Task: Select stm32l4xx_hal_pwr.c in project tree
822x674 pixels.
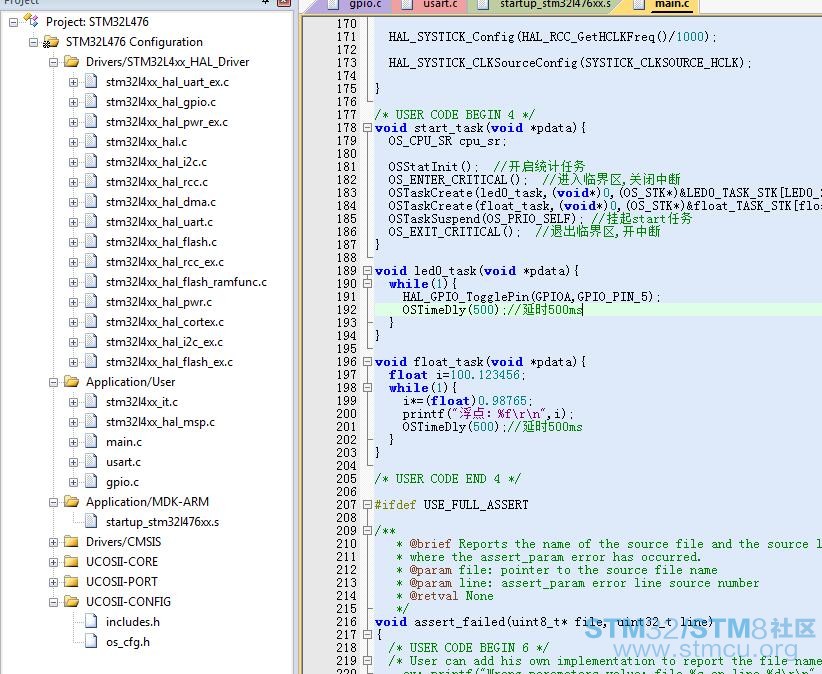Action: [159, 302]
